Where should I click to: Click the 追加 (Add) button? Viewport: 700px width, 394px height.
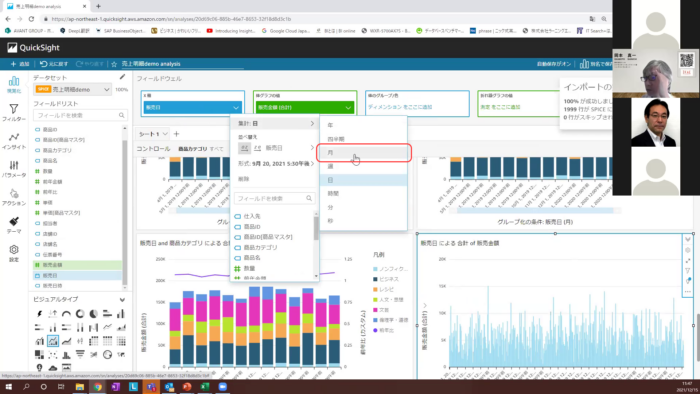pyautogui.click(x=20, y=64)
